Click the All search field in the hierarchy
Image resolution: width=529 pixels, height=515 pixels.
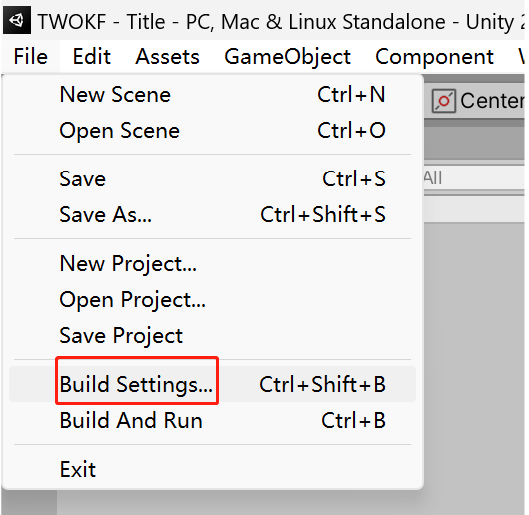tap(474, 178)
